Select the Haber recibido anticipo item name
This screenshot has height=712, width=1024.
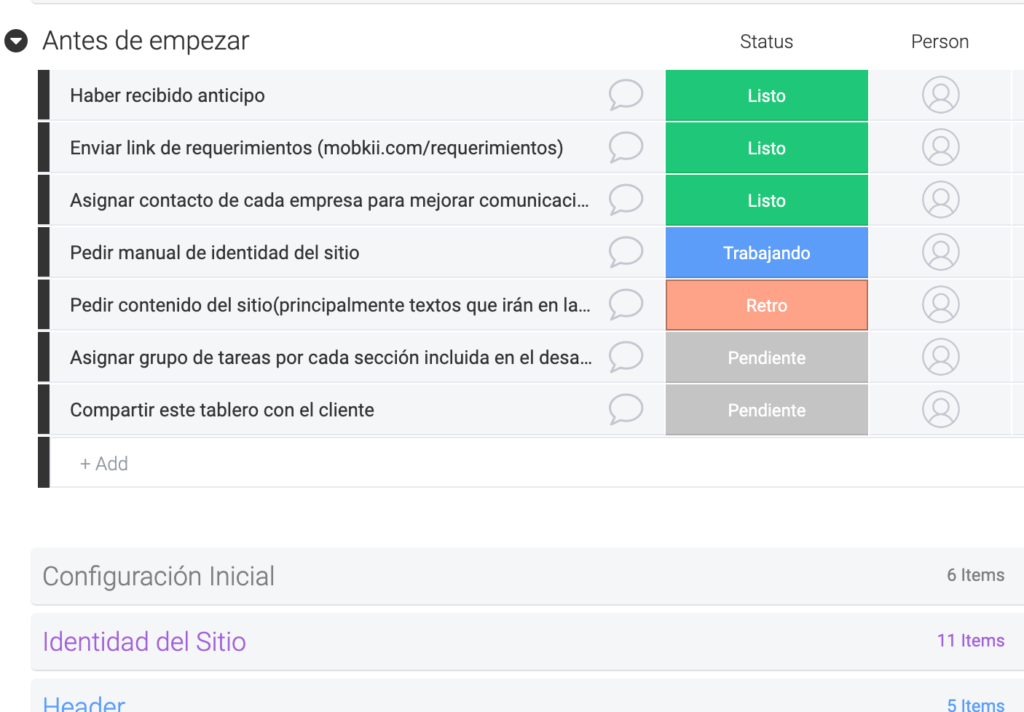coord(167,95)
